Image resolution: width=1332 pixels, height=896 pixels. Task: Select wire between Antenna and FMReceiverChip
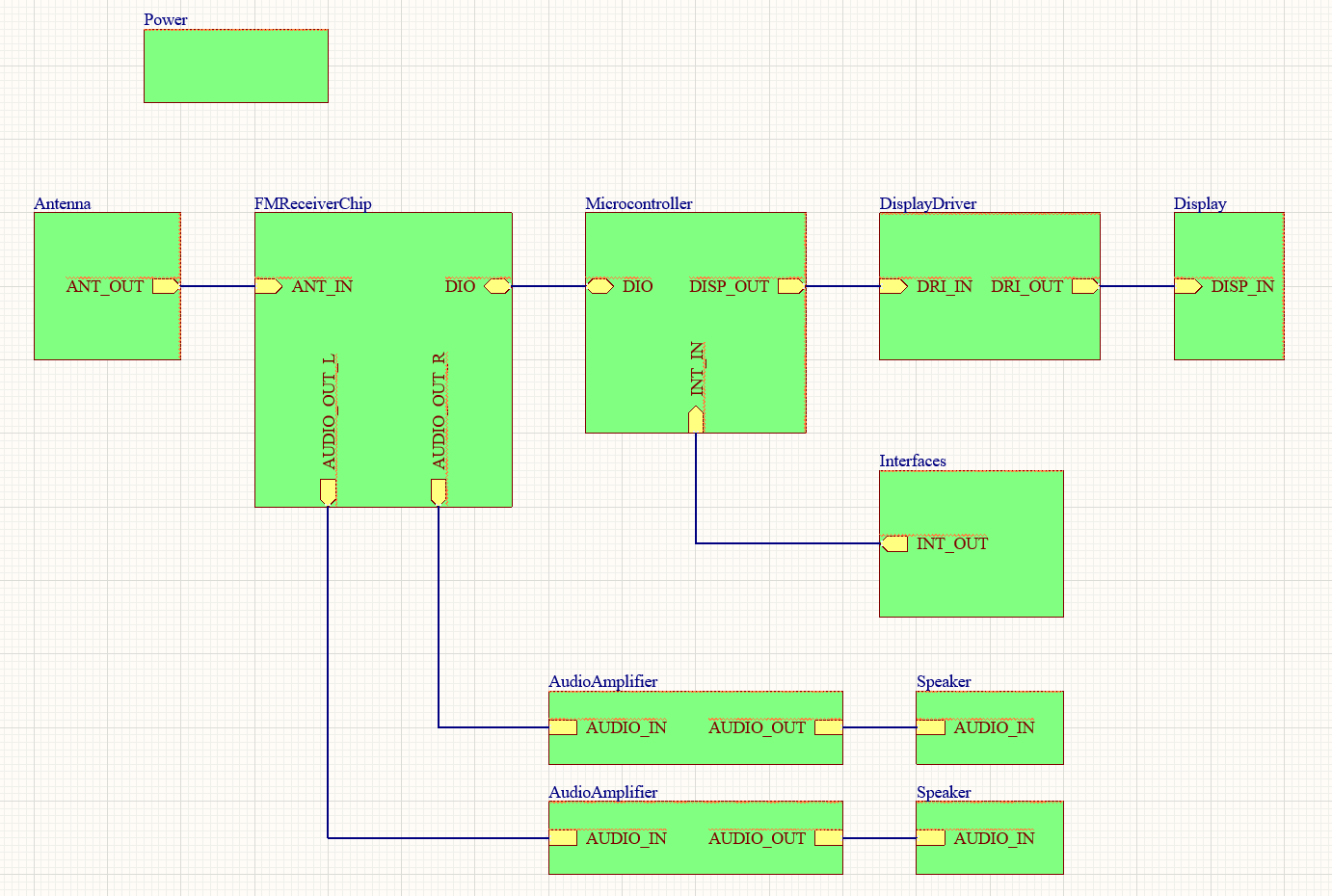(x=218, y=286)
